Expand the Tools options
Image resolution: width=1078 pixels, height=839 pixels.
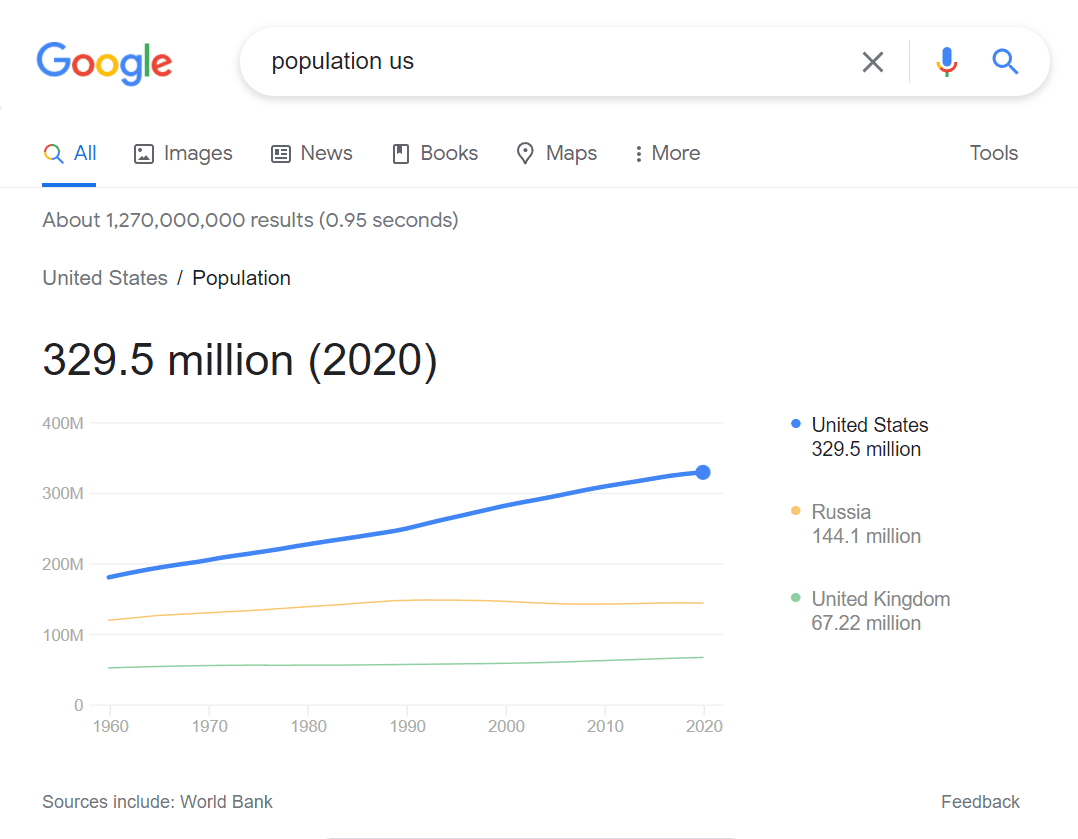(993, 153)
